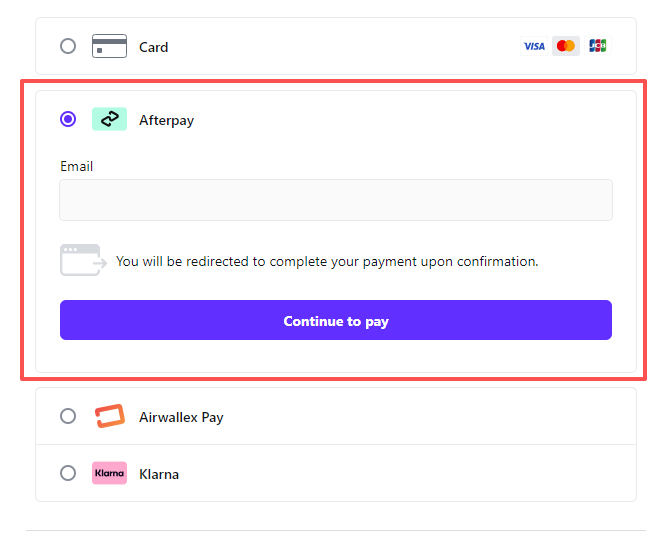Select the Klarna radio button
The image size is (665, 548).
[68, 473]
